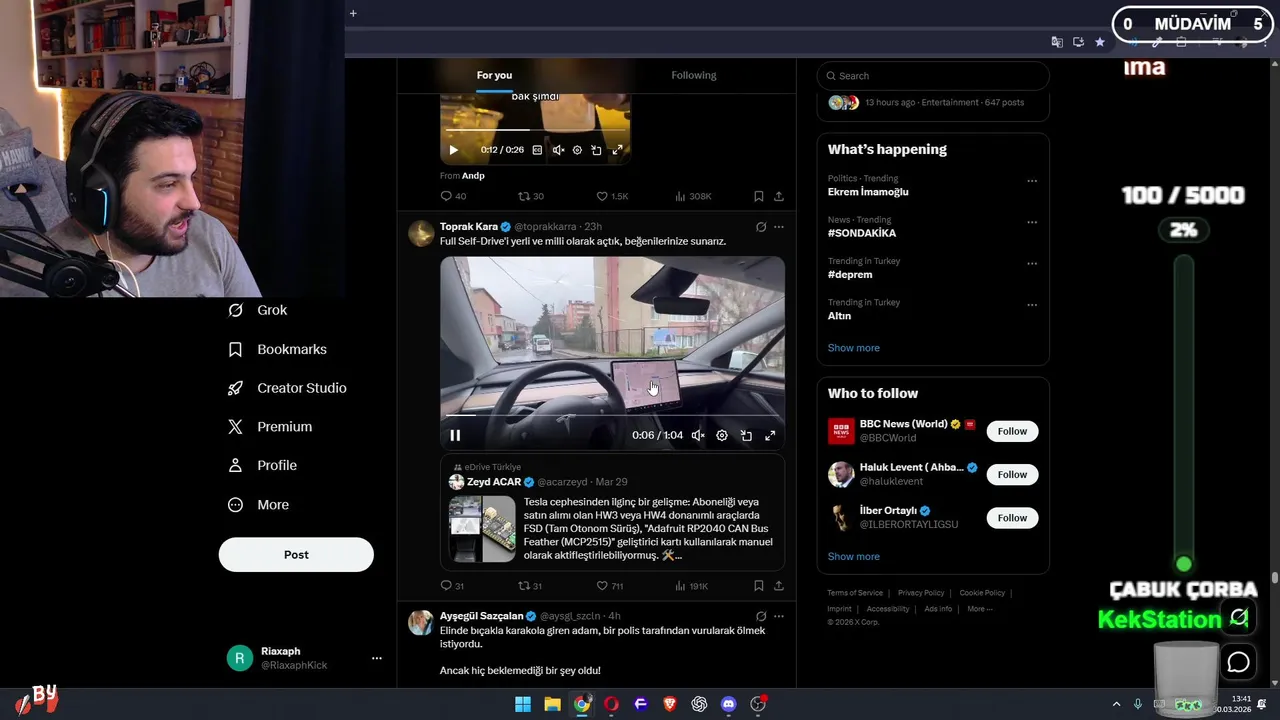View 191K views analytics

coord(692,586)
